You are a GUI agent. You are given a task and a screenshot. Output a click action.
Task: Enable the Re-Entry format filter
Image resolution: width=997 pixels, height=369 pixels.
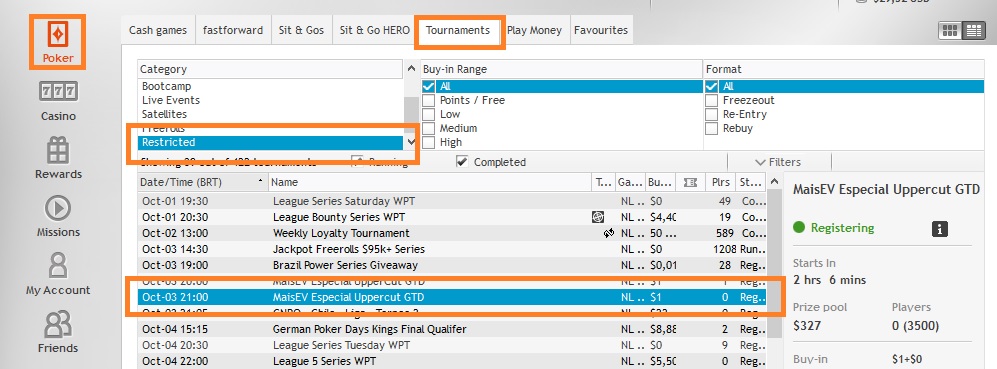[x=712, y=115]
